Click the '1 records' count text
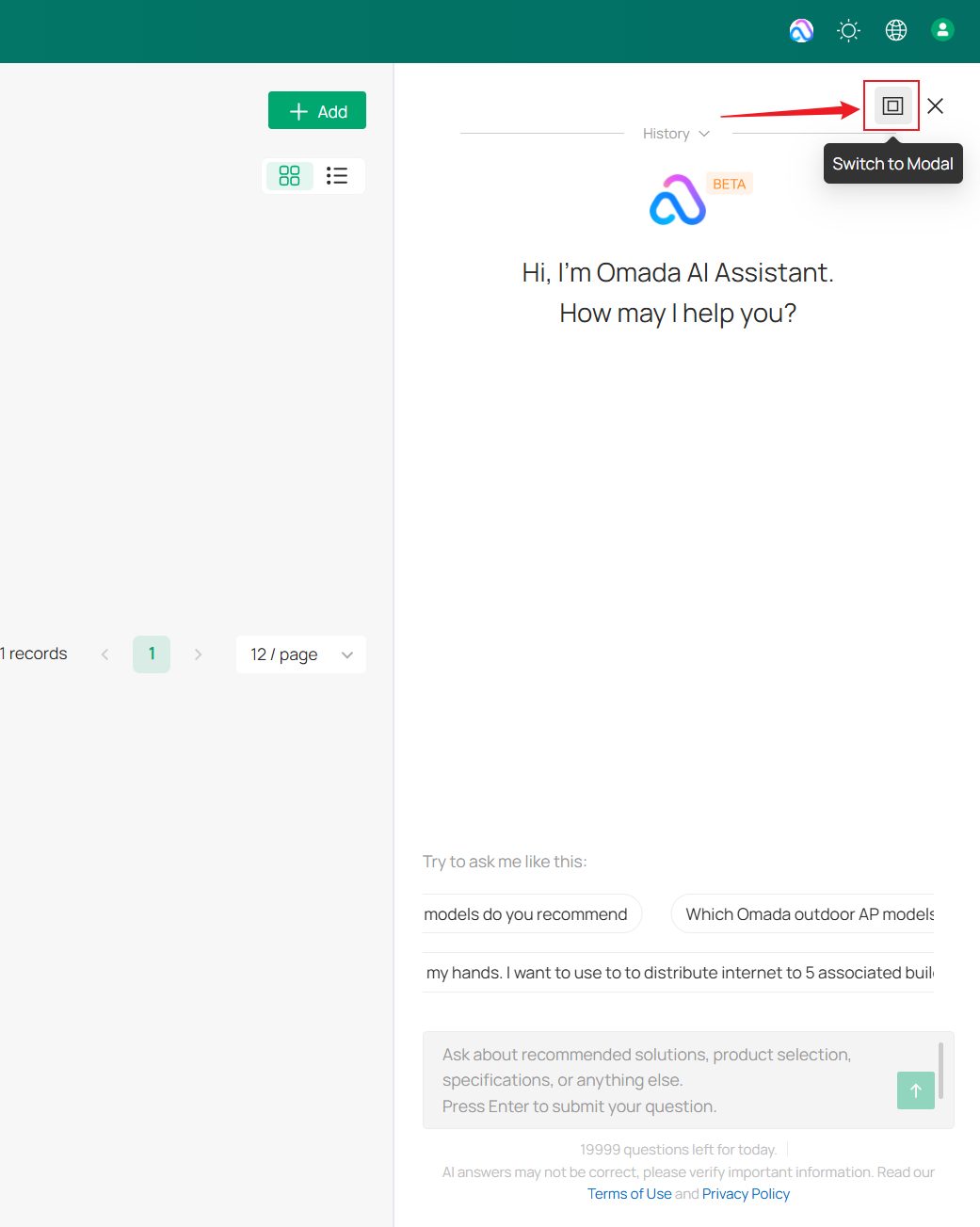Viewport: 980px width, 1227px height. 34,654
